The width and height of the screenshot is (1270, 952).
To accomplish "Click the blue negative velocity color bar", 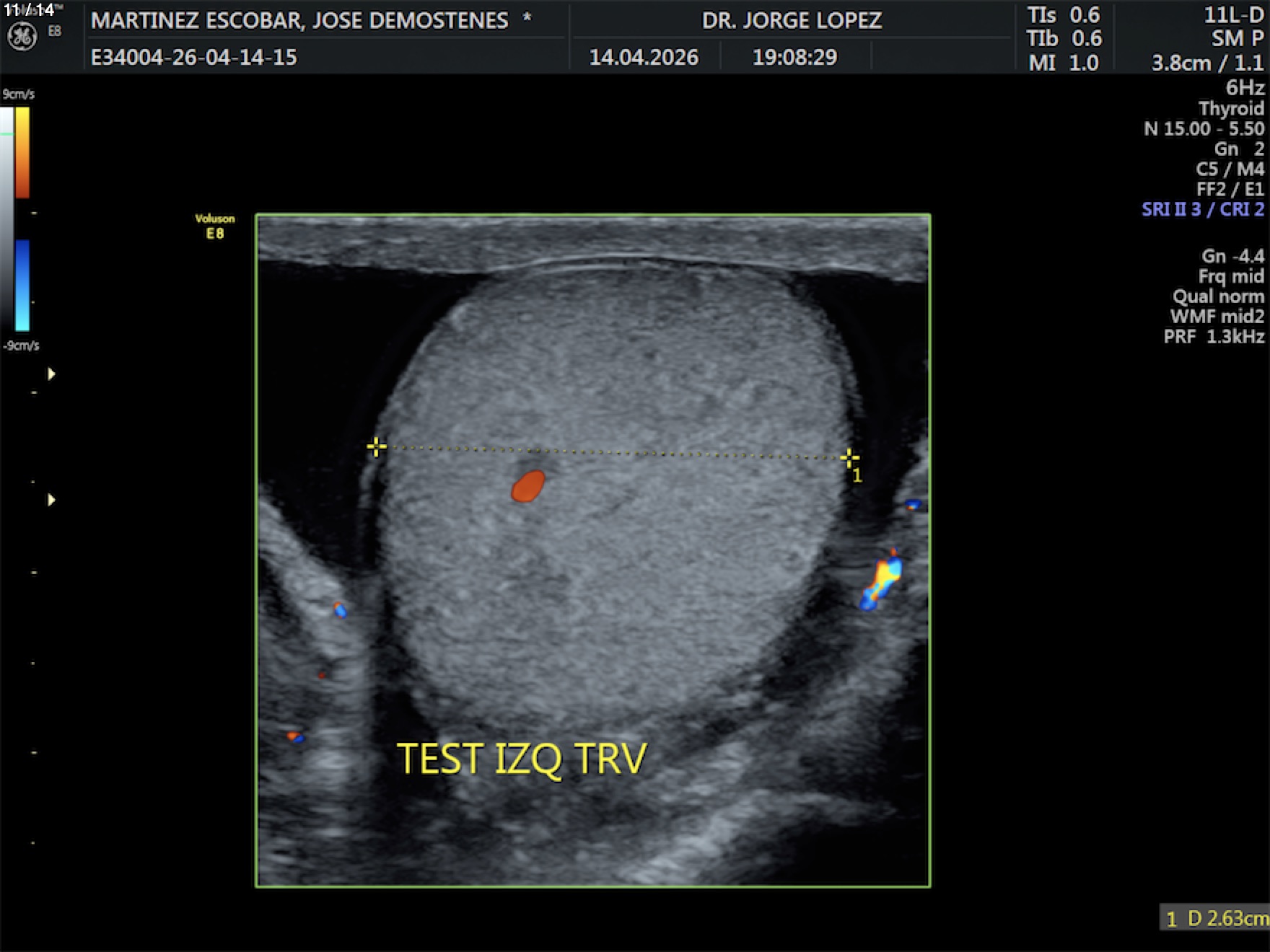I will [22, 285].
